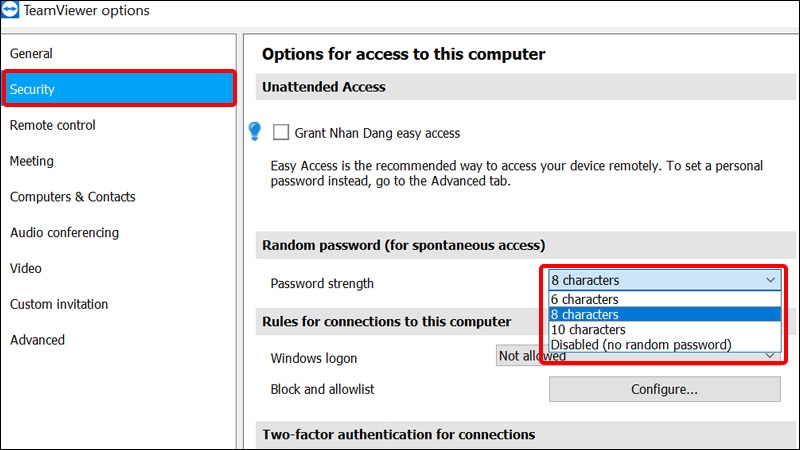Enable Grant Nhan Dang easy access checkbox

[281, 132]
